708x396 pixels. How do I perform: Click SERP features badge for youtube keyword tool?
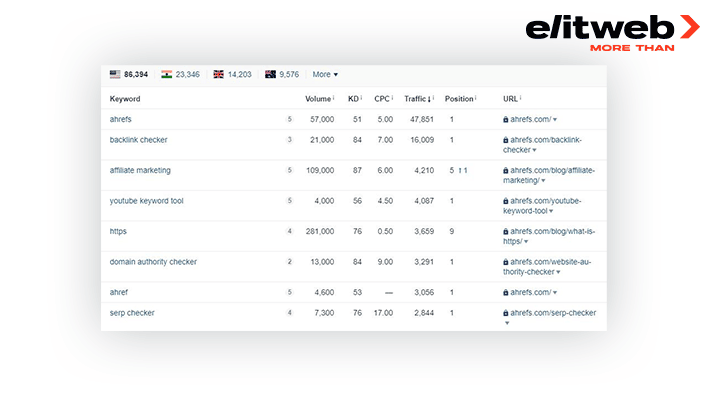290,200
